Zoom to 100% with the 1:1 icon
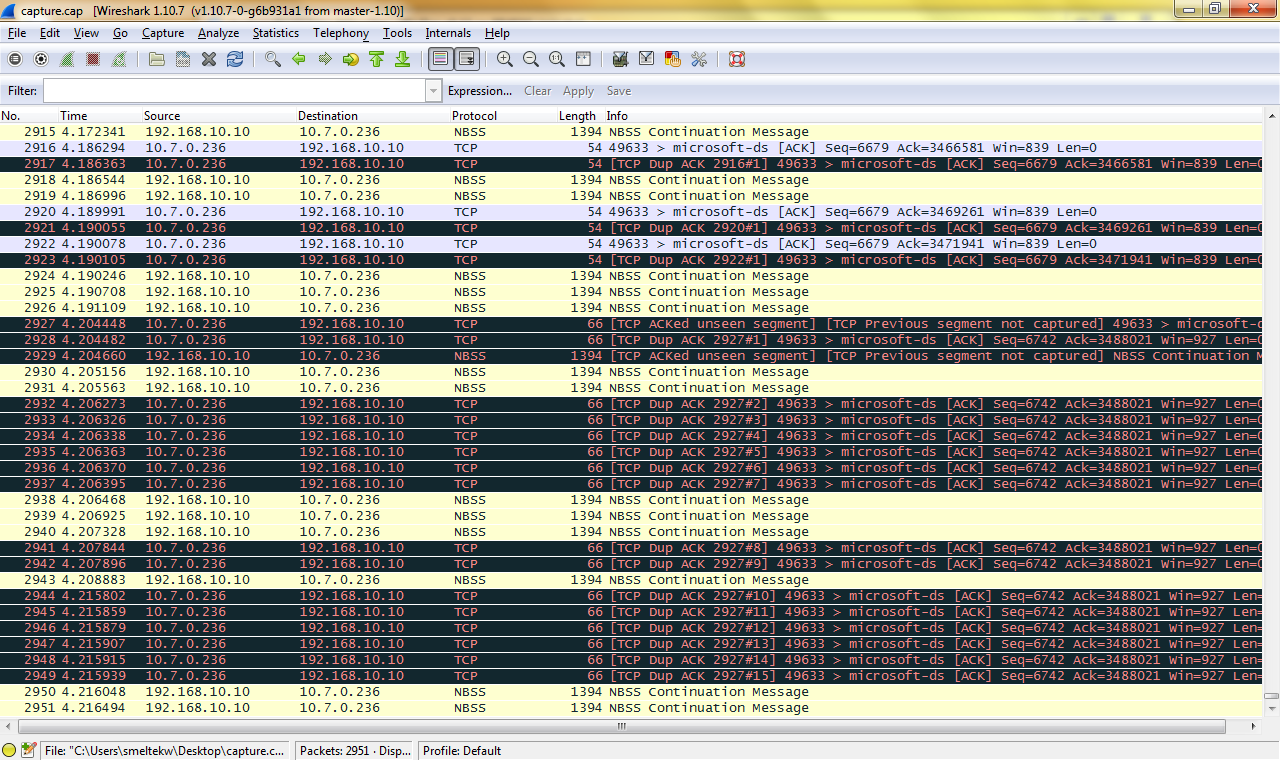 point(556,58)
